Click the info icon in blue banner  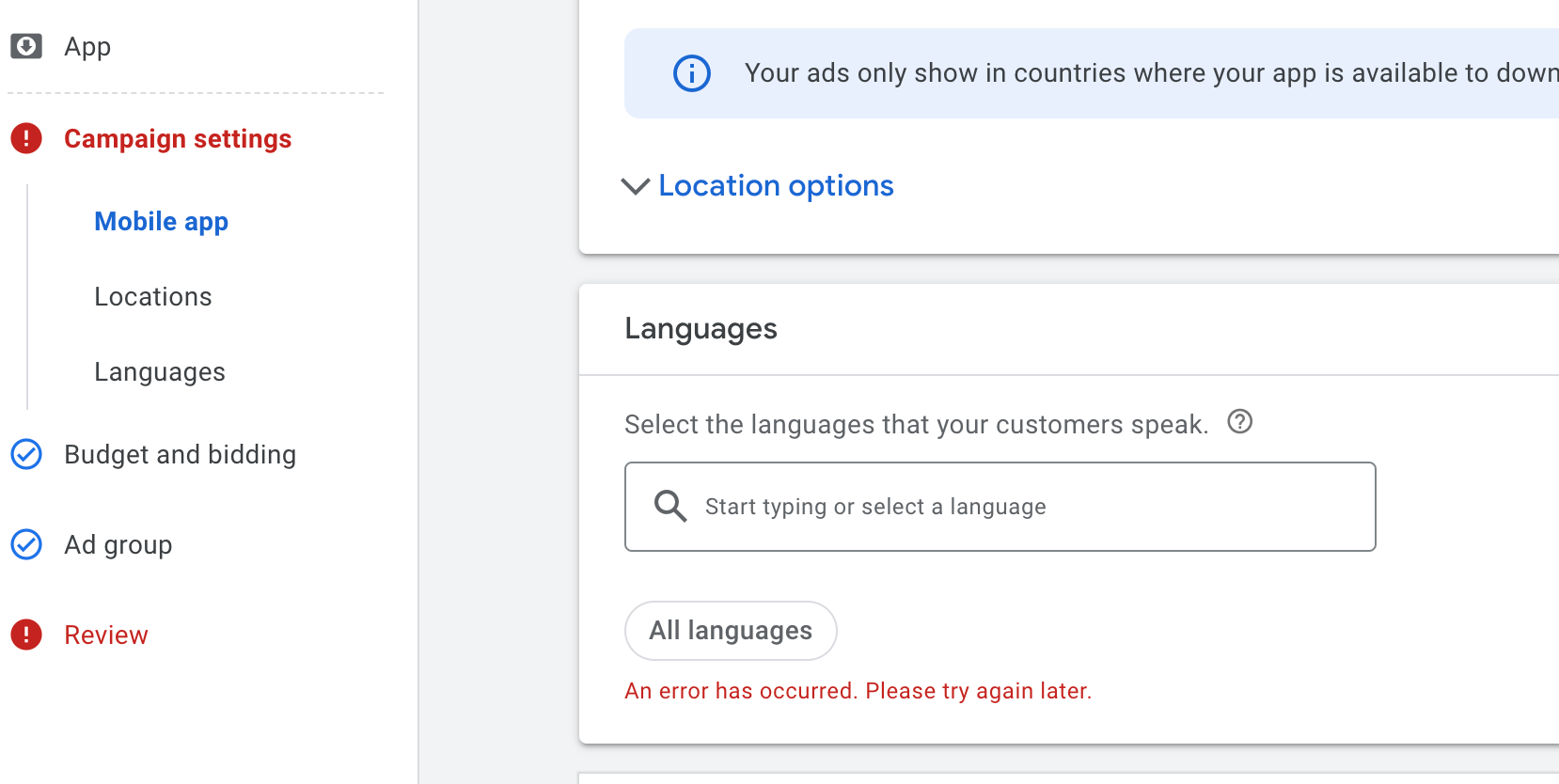(x=692, y=73)
